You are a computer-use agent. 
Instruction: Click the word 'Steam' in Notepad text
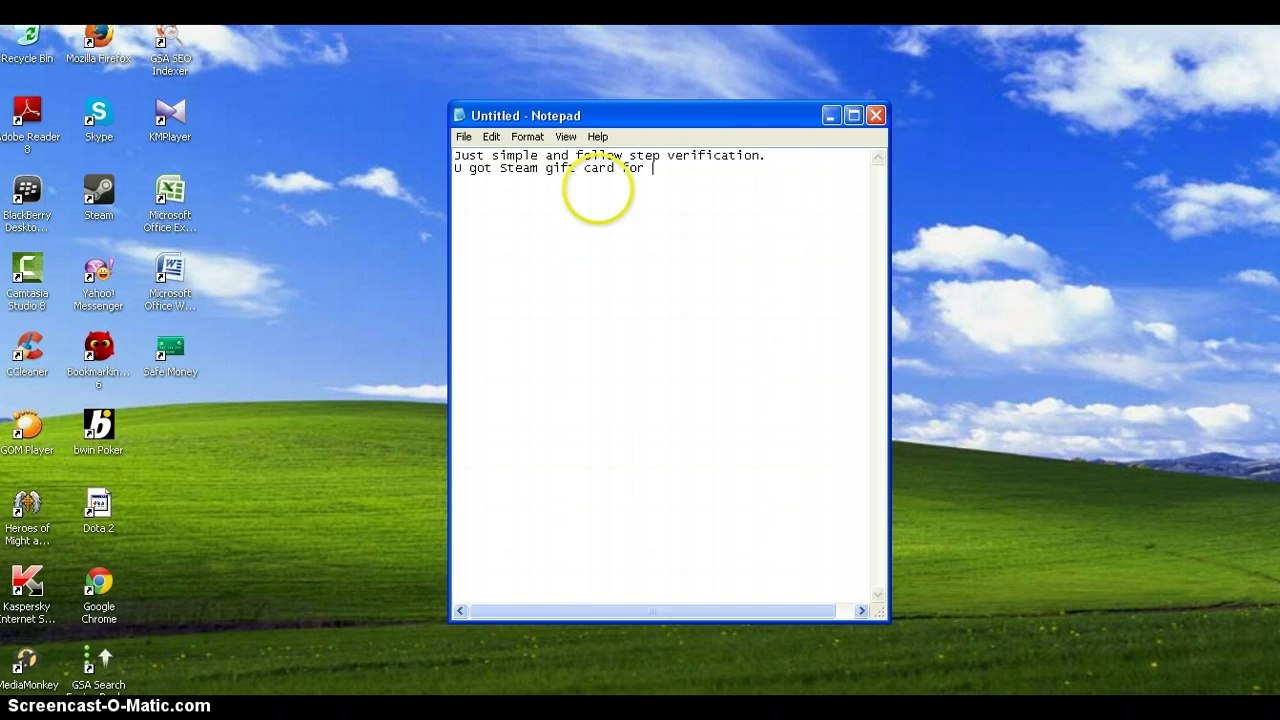pyautogui.click(x=519, y=168)
